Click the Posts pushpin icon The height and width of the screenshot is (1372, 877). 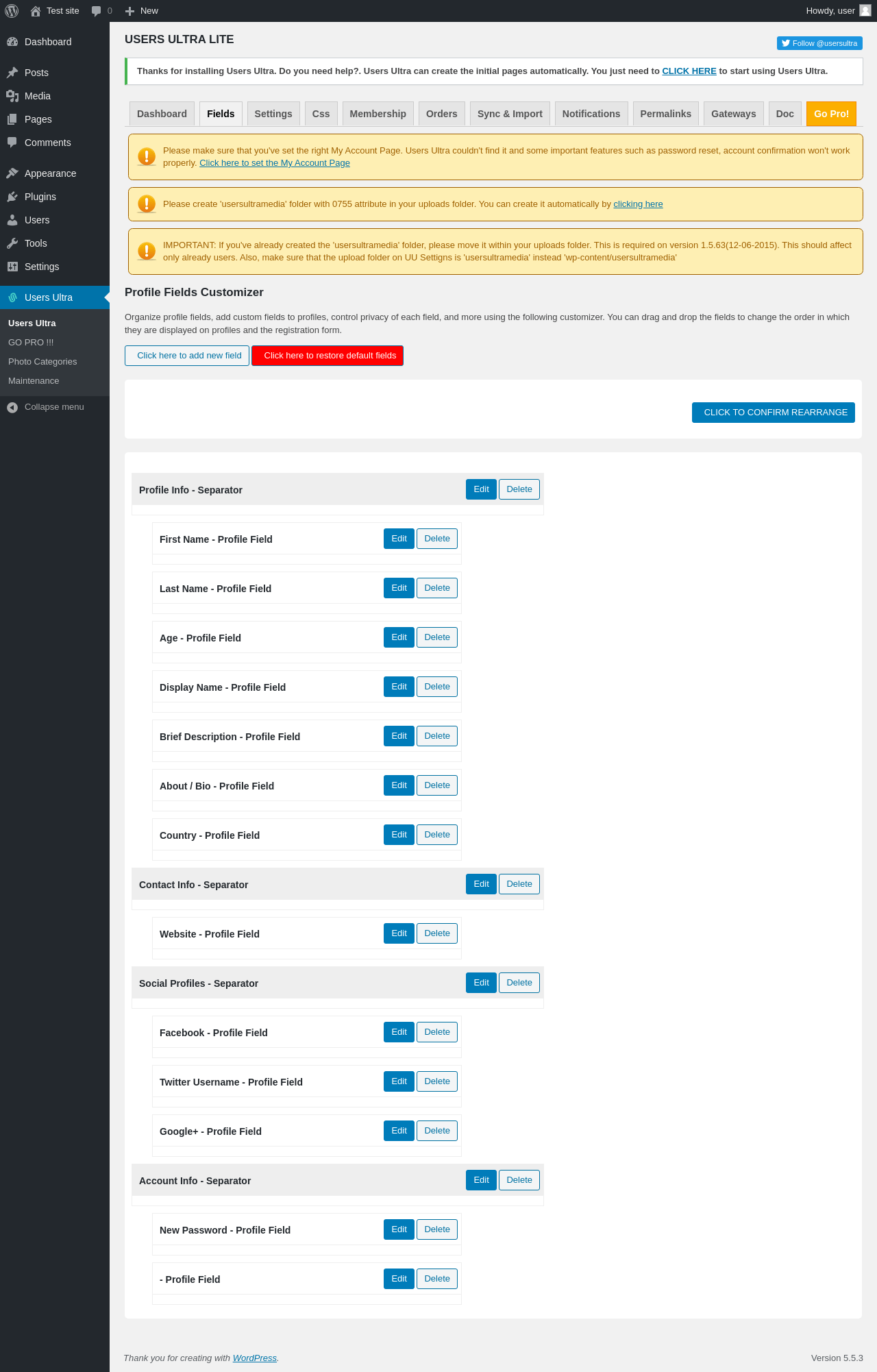tap(12, 73)
